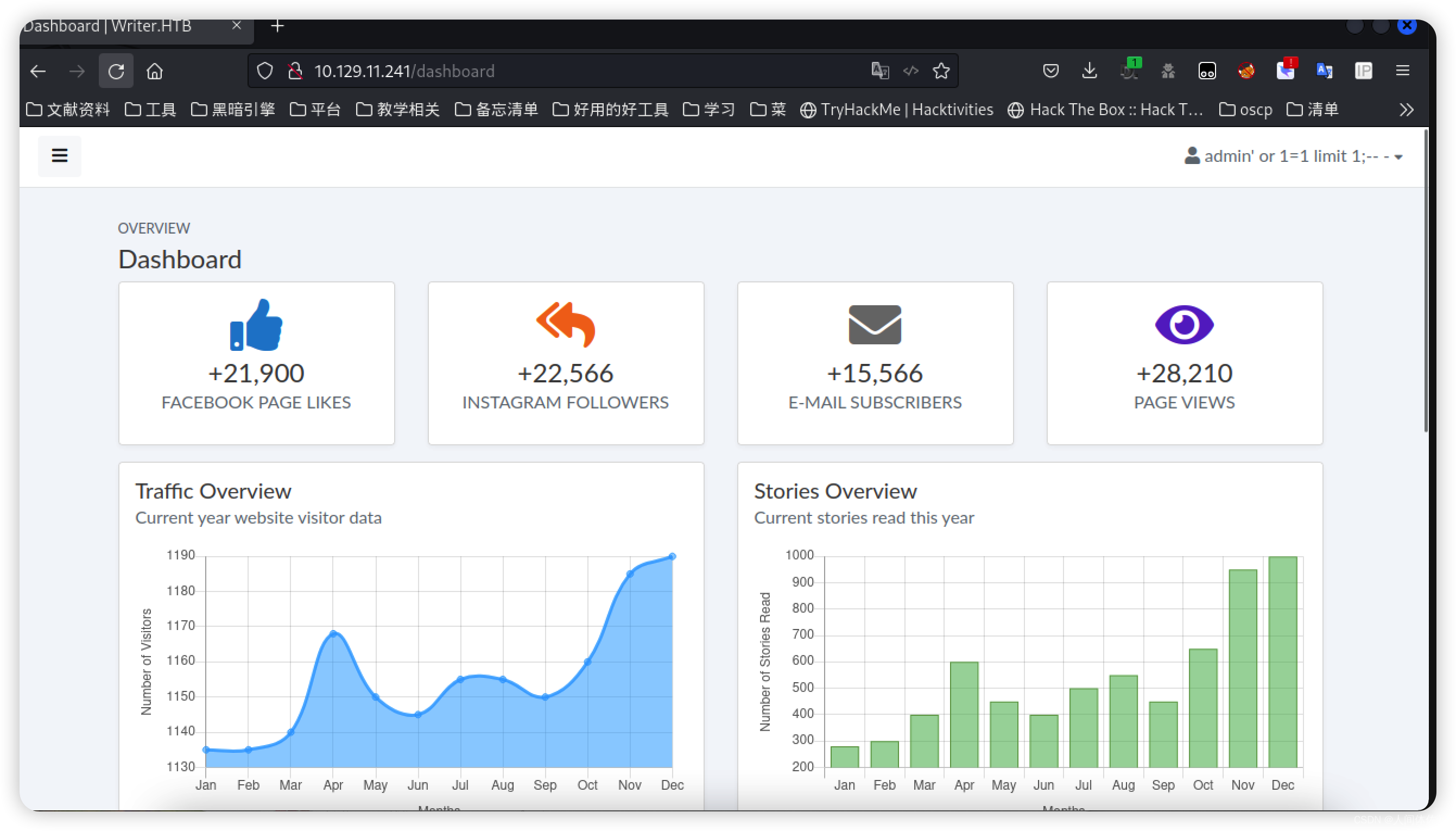
Task: Open the downloads panel
Action: click(x=1090, y=71)
